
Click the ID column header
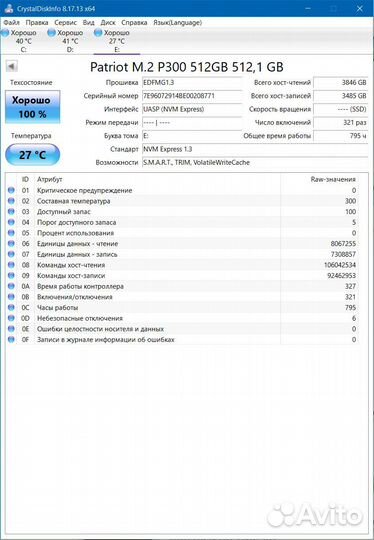click(25, 179)
